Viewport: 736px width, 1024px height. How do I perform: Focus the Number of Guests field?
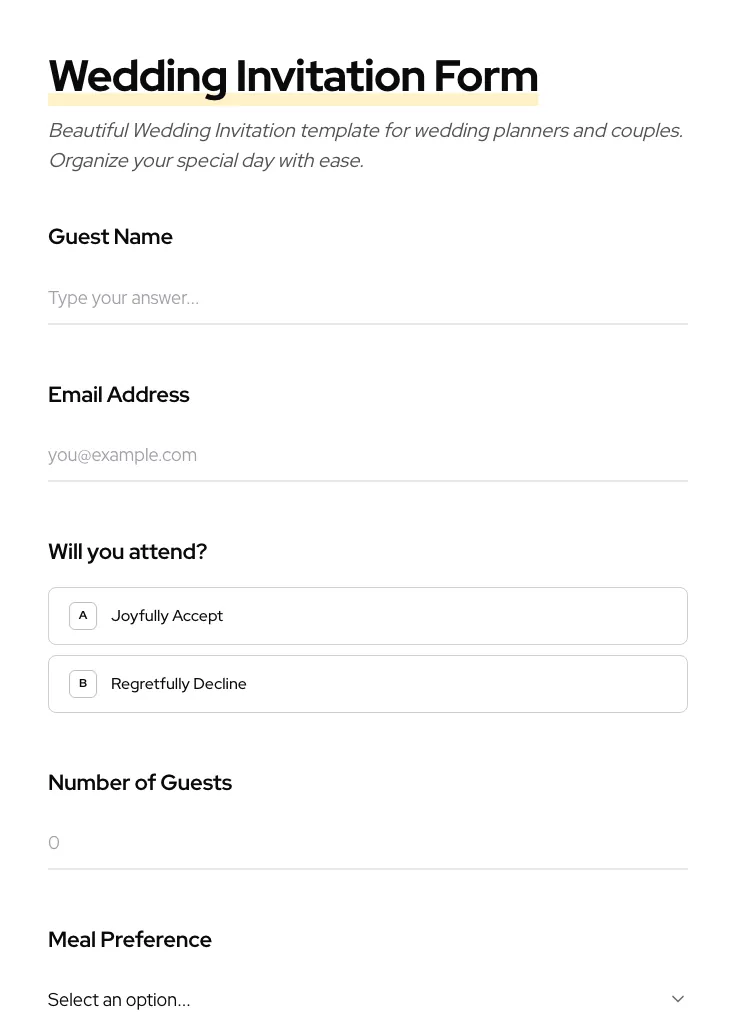(x=368, y=843)
